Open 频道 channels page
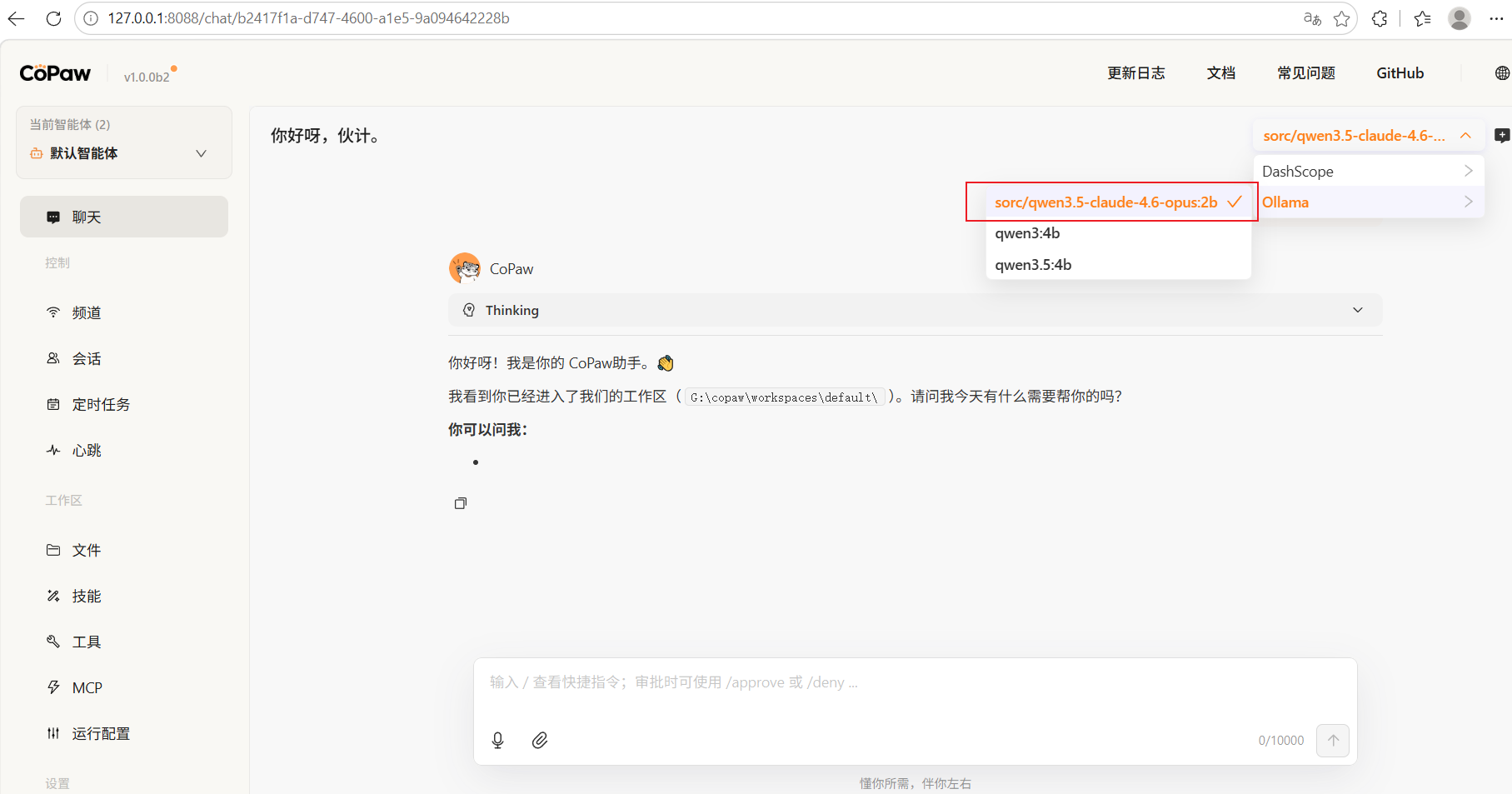The image size is (1512, 794). point(124,312)
